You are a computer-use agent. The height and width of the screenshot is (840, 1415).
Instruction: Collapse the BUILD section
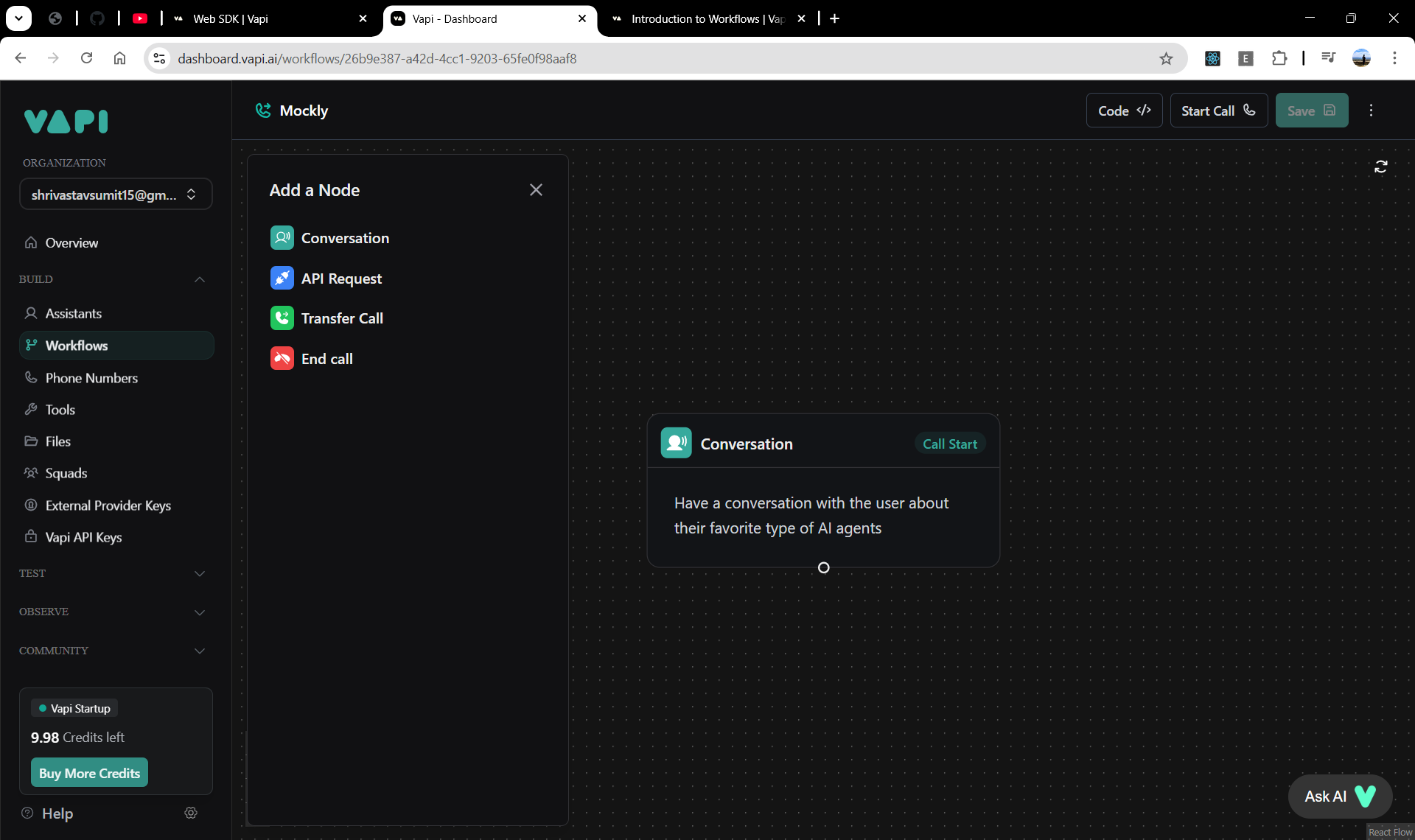(x=199, y=279)
